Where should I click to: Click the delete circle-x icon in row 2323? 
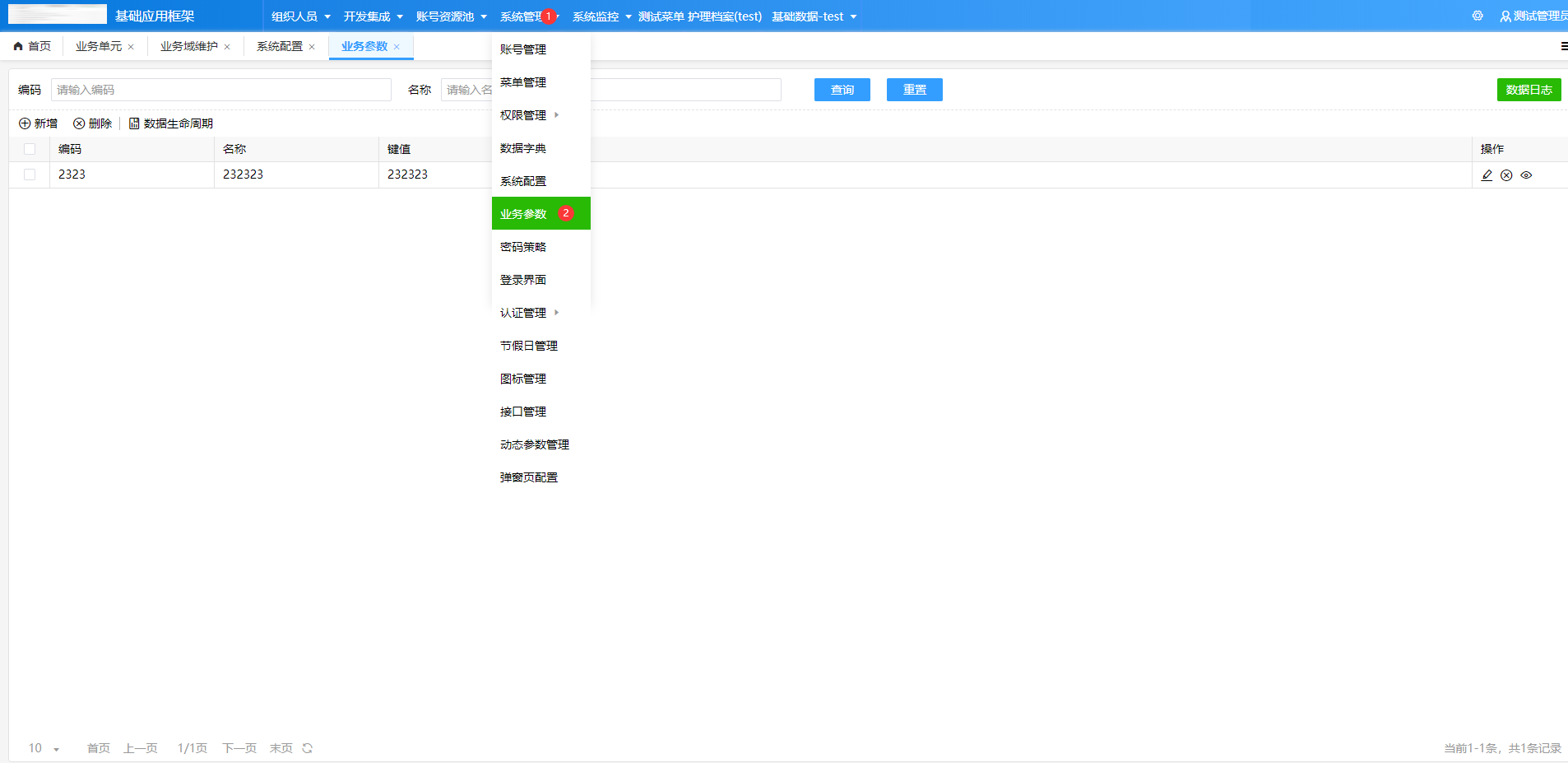(x=1506, y=175)
